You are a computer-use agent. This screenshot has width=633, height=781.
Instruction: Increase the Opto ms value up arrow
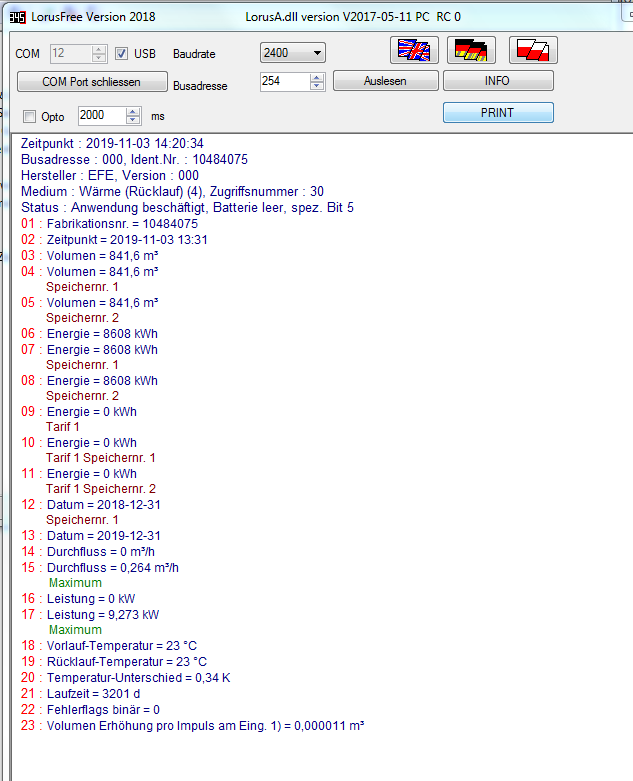(132, 112)
